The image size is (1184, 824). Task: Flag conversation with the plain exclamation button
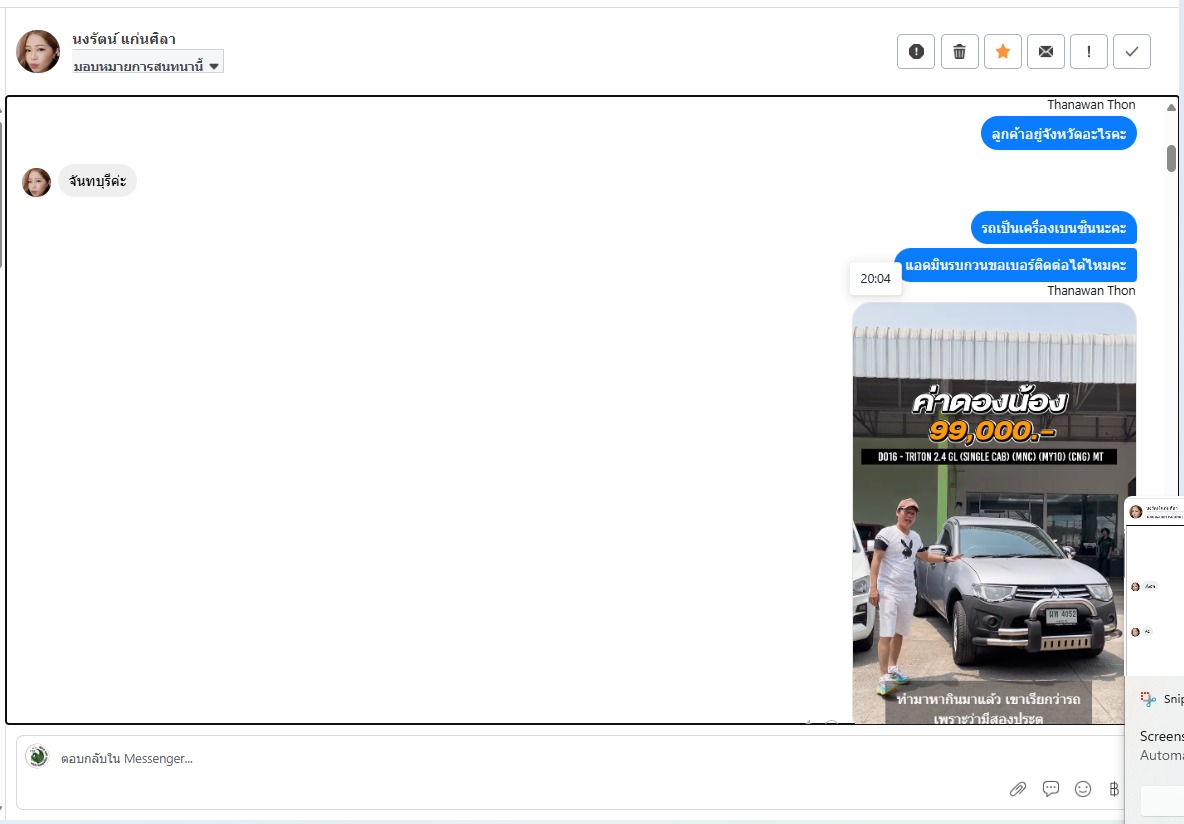point(1089,51)
